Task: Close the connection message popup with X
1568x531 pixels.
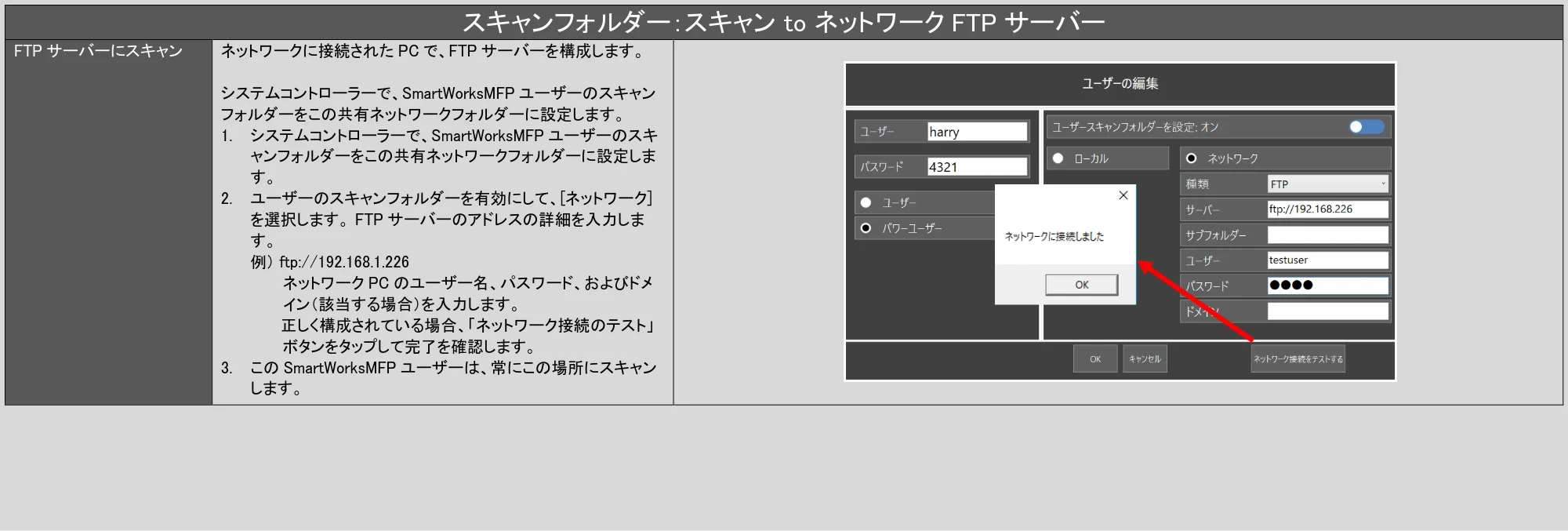Action: coord(1123,195)
